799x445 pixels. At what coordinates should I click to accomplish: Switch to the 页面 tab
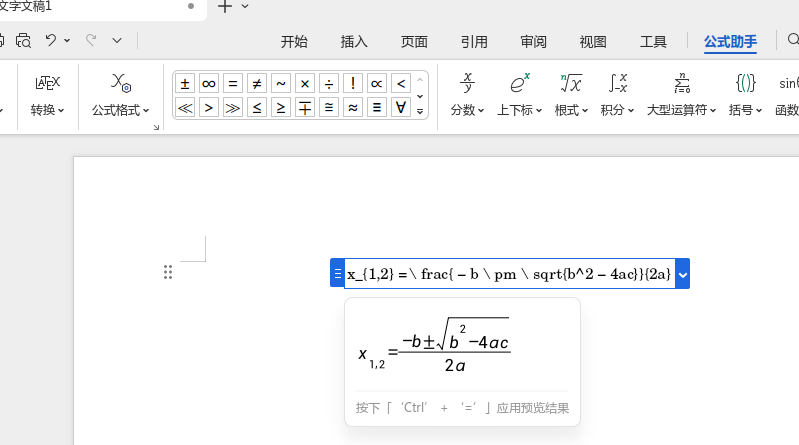[x=414, y=41]
